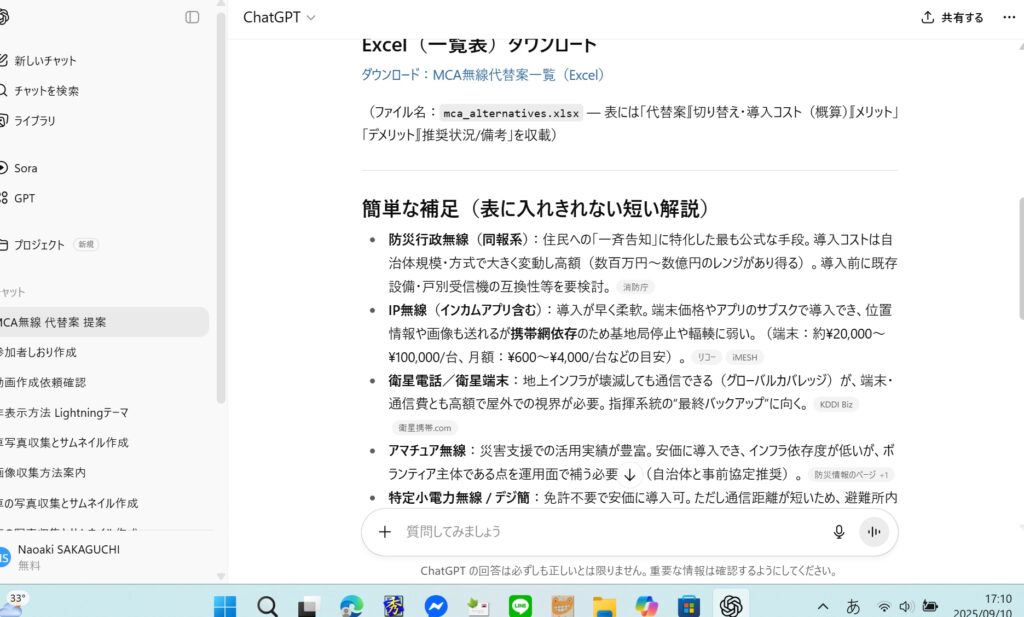Open the volume speaker tray icon
The width and height of the screenshot is (1024, 617).
(x=906, y=607)
